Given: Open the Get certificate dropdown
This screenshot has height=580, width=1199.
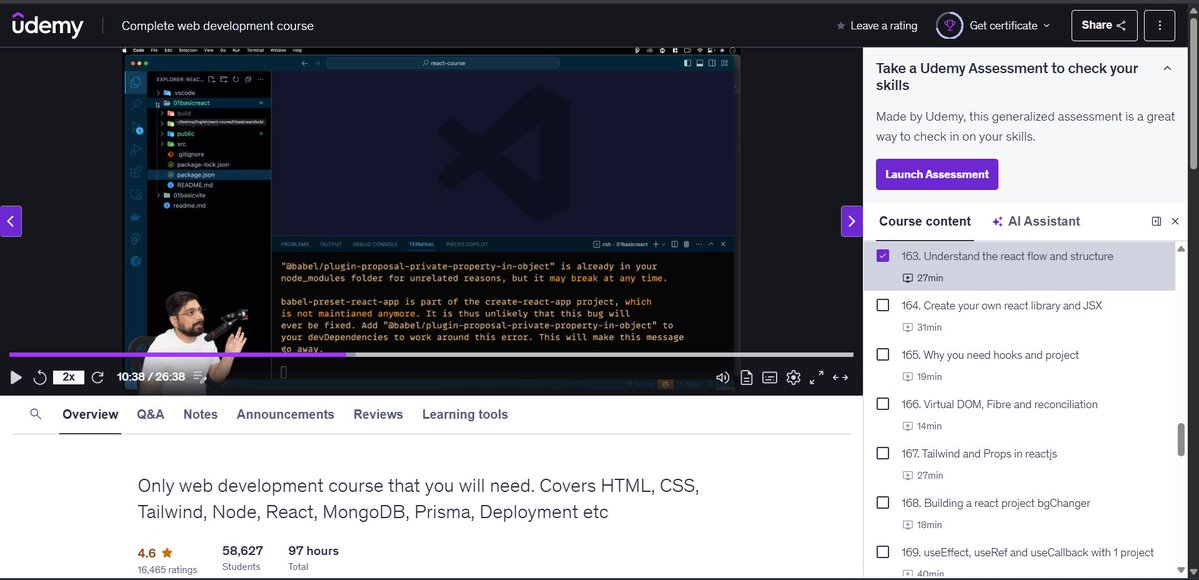Looking at the screenshot, I should click(1009, 25).
